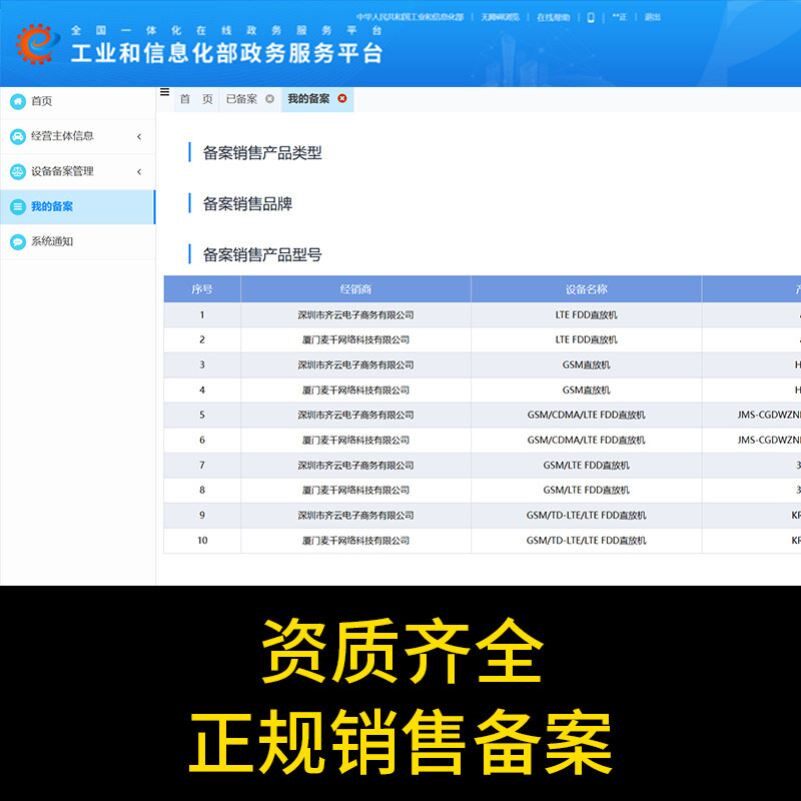Click GSM/TD-LTE/LTE FDD直放机 in row 10
This screenshot has height=801, width=801.
point(586,540)
